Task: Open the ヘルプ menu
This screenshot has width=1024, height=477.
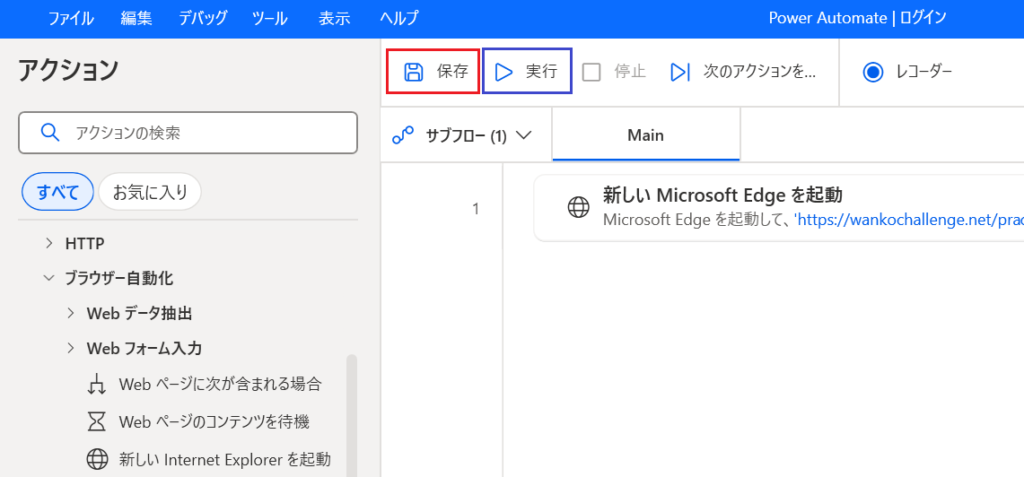Action: [x=399, y=18]
